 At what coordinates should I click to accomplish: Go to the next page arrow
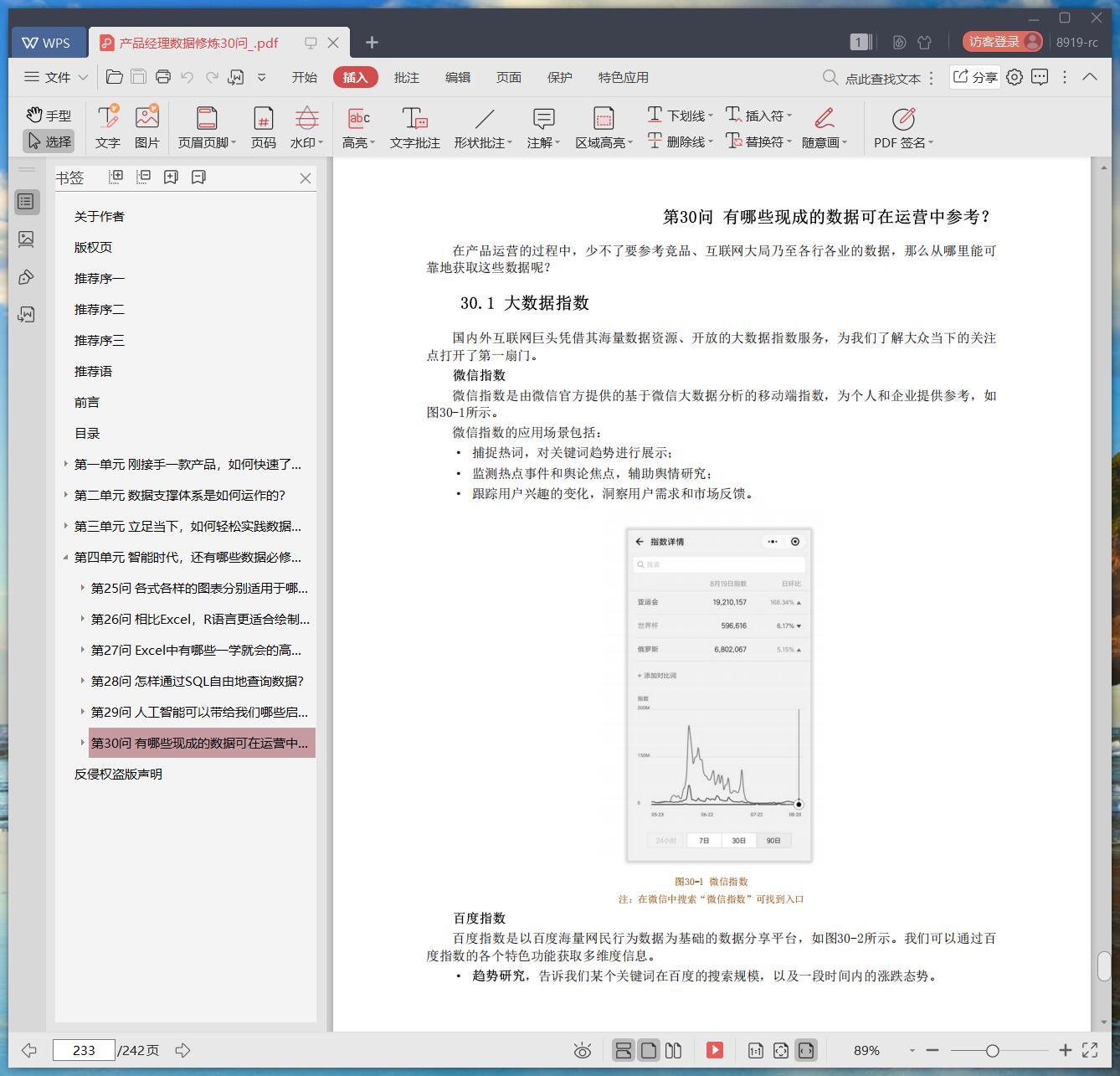coord(182,1050)
